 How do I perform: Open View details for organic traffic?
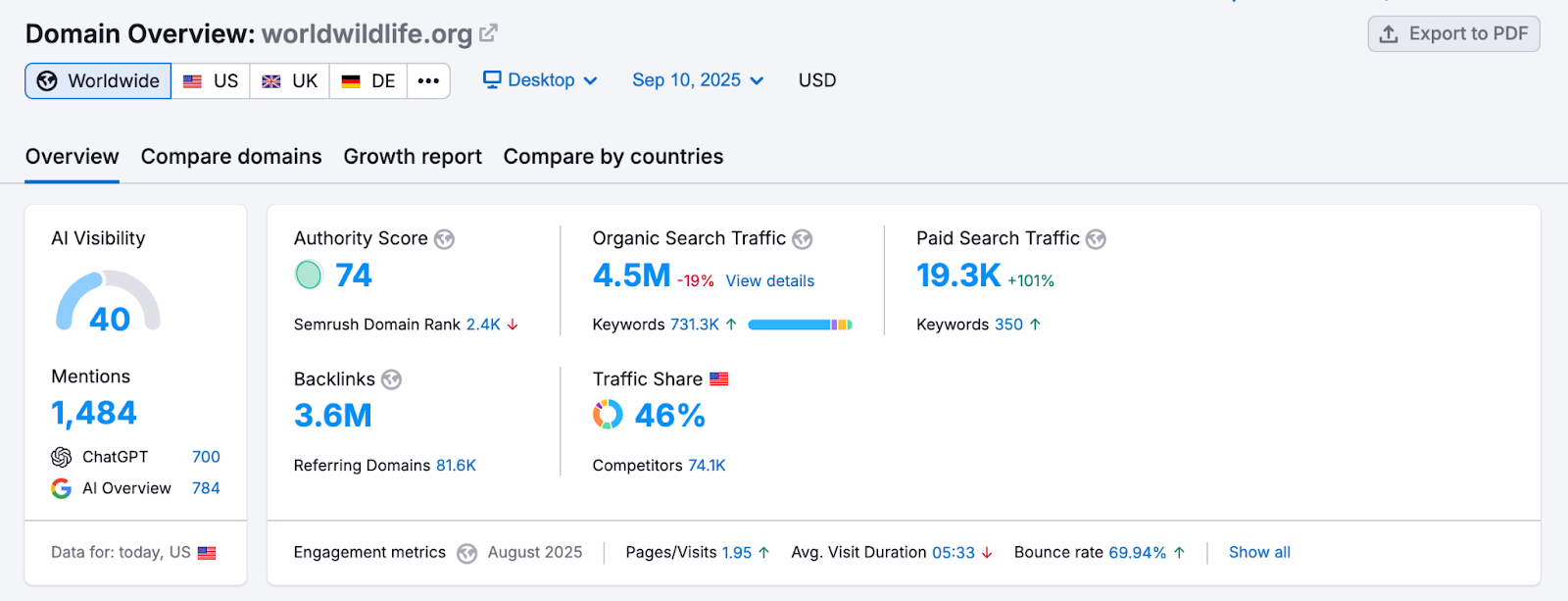coord(769,281)
